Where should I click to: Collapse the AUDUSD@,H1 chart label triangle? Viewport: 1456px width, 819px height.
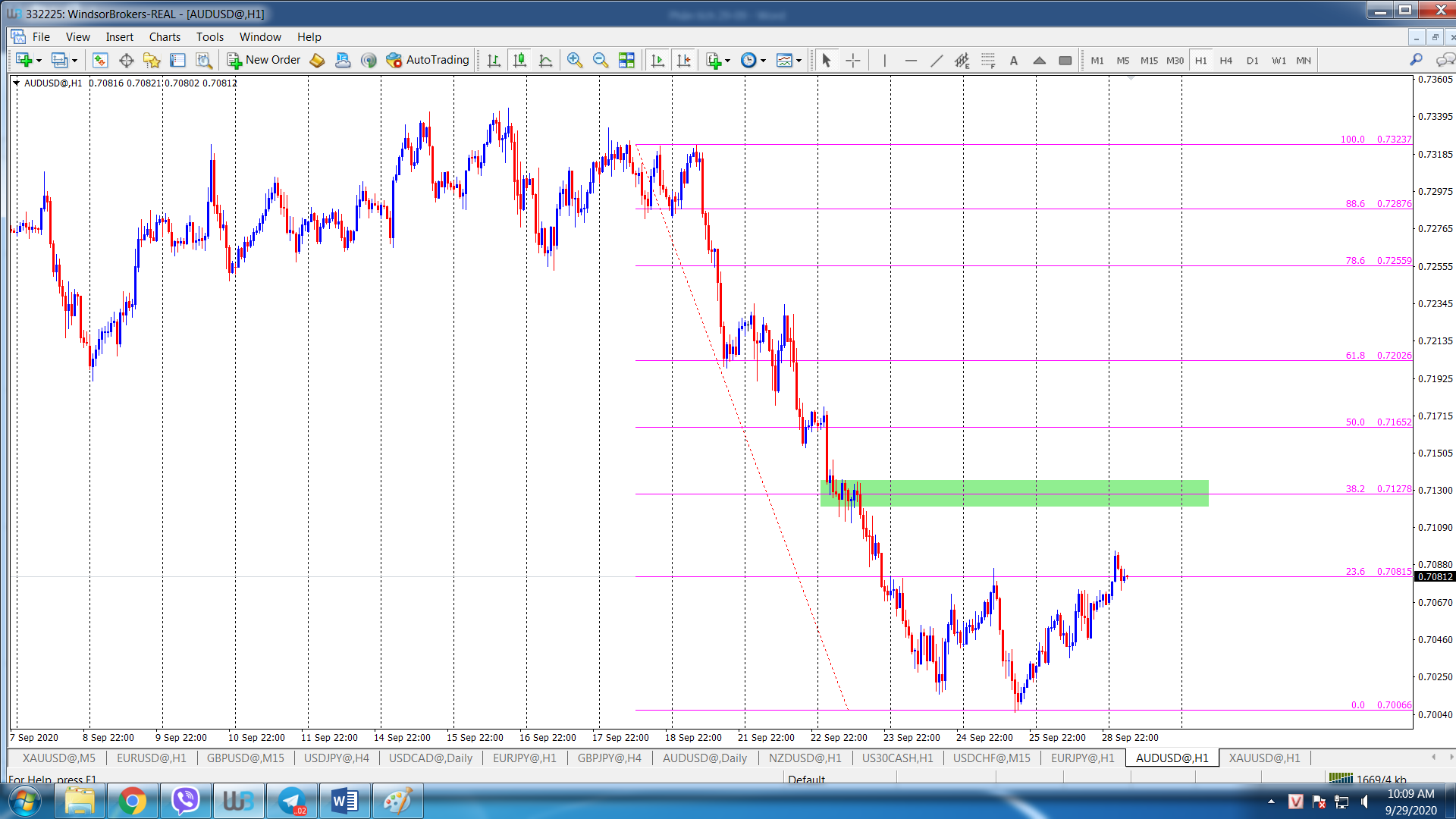[x=16, y=83]
